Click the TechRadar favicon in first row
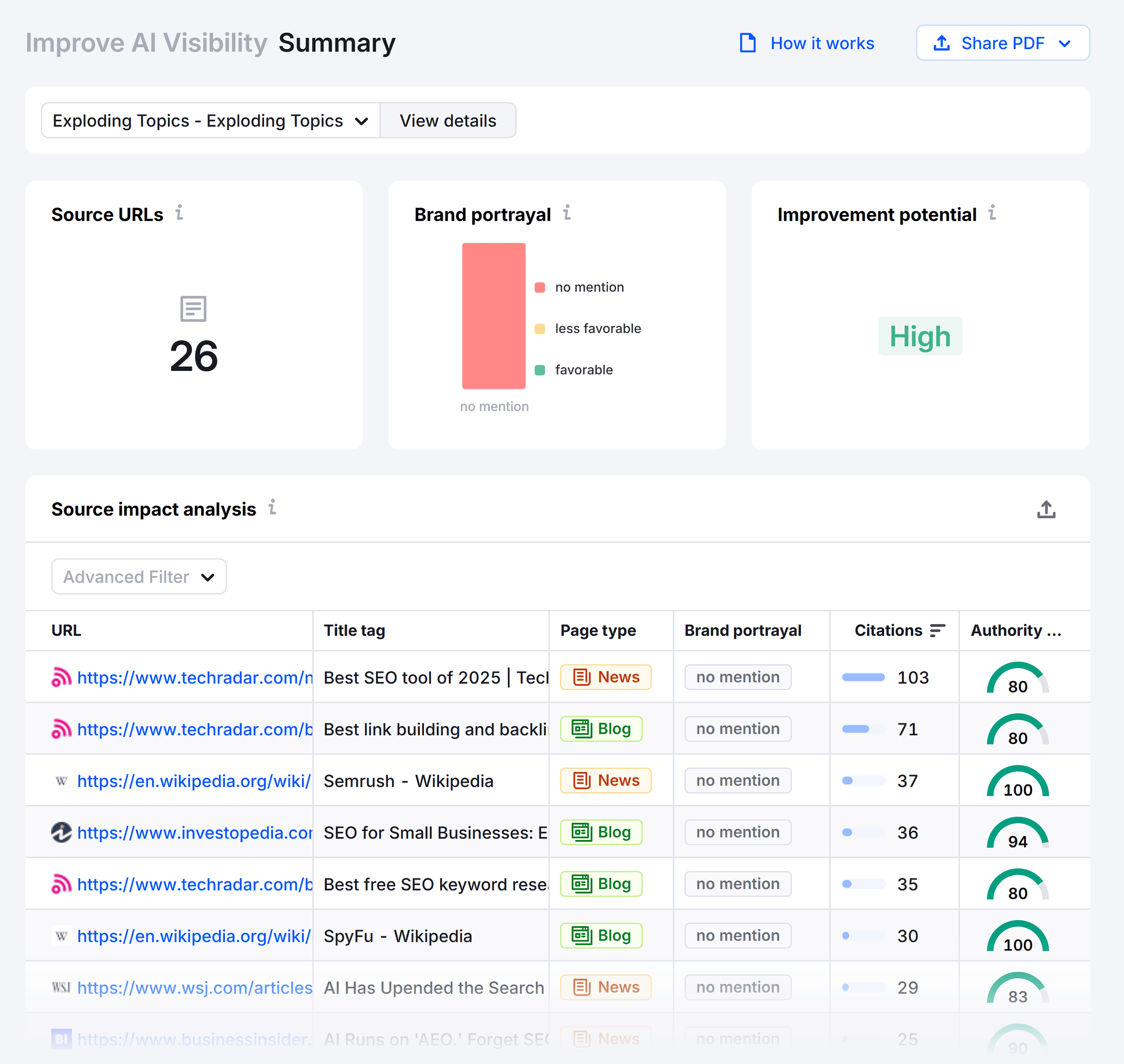1124x1064 pixels. 61,677
